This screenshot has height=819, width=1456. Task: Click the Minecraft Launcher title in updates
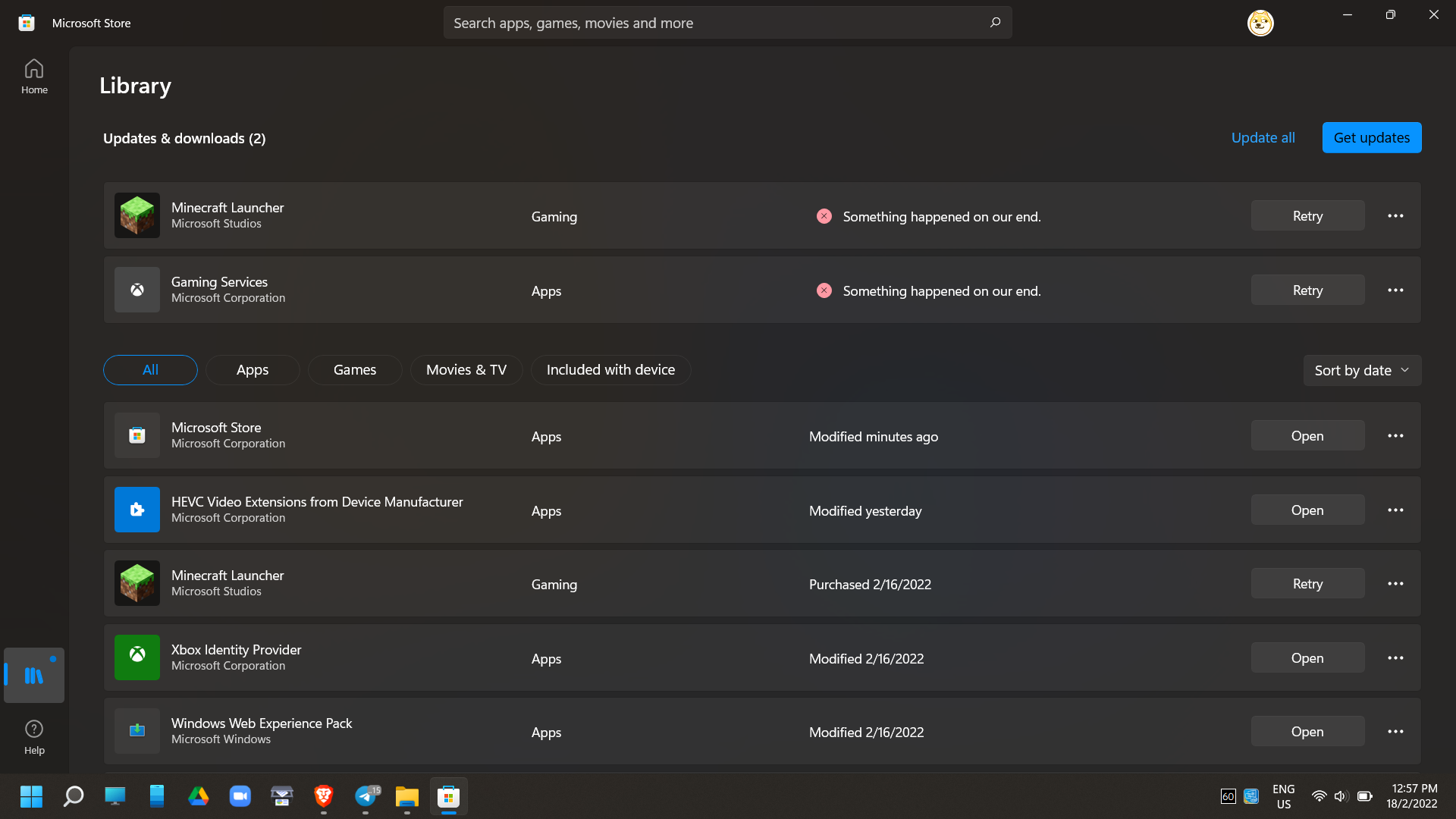(x=227, y=207)
